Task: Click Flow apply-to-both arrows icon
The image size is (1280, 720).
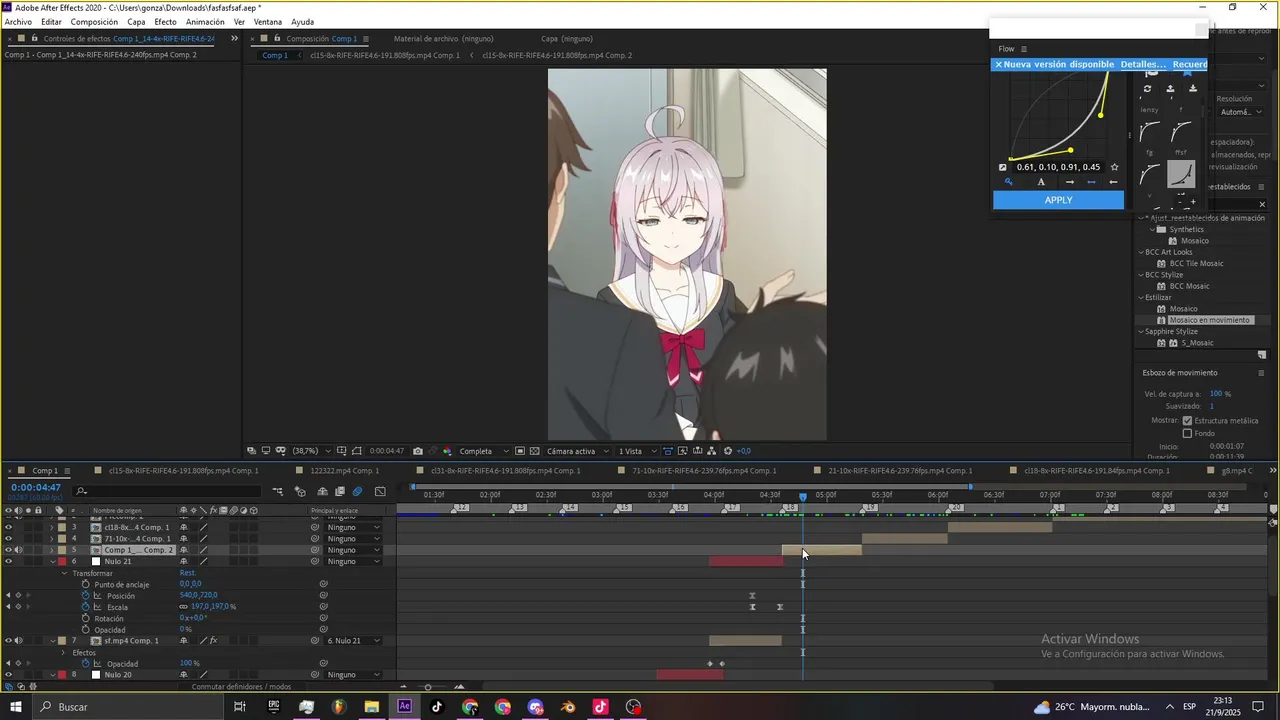Action: 1091,182
